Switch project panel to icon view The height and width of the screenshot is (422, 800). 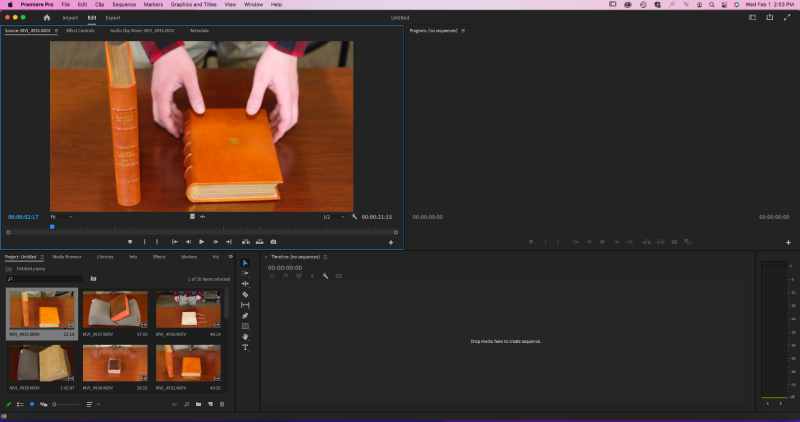coord(31,404)
